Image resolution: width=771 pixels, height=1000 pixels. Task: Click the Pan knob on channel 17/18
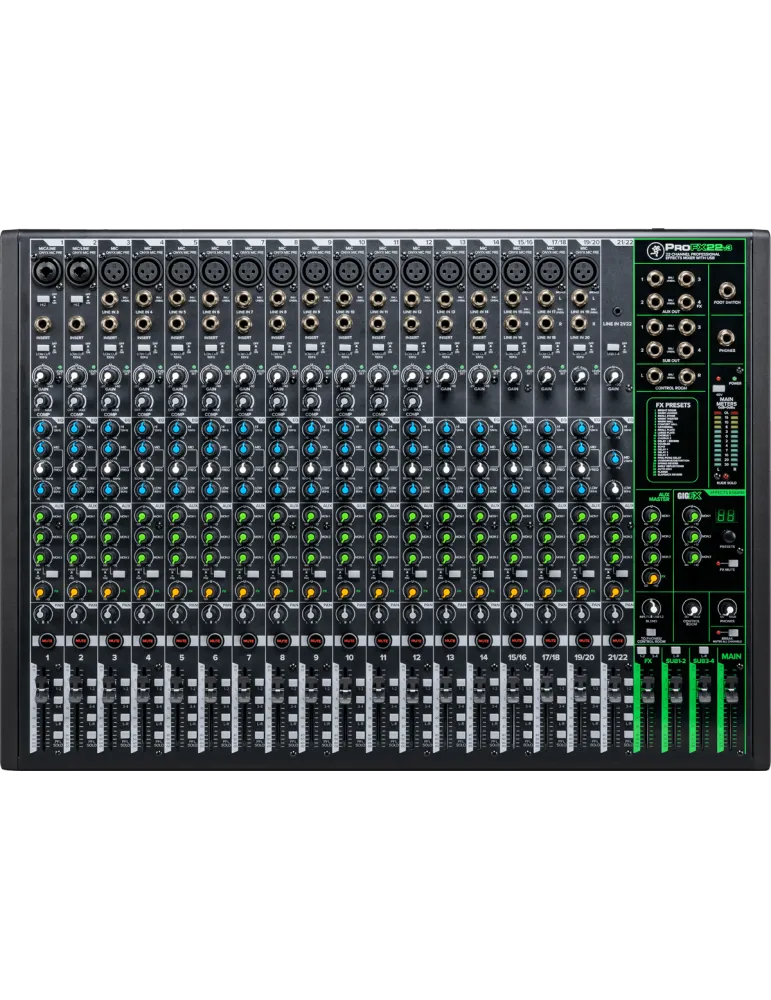click(546, 615)
